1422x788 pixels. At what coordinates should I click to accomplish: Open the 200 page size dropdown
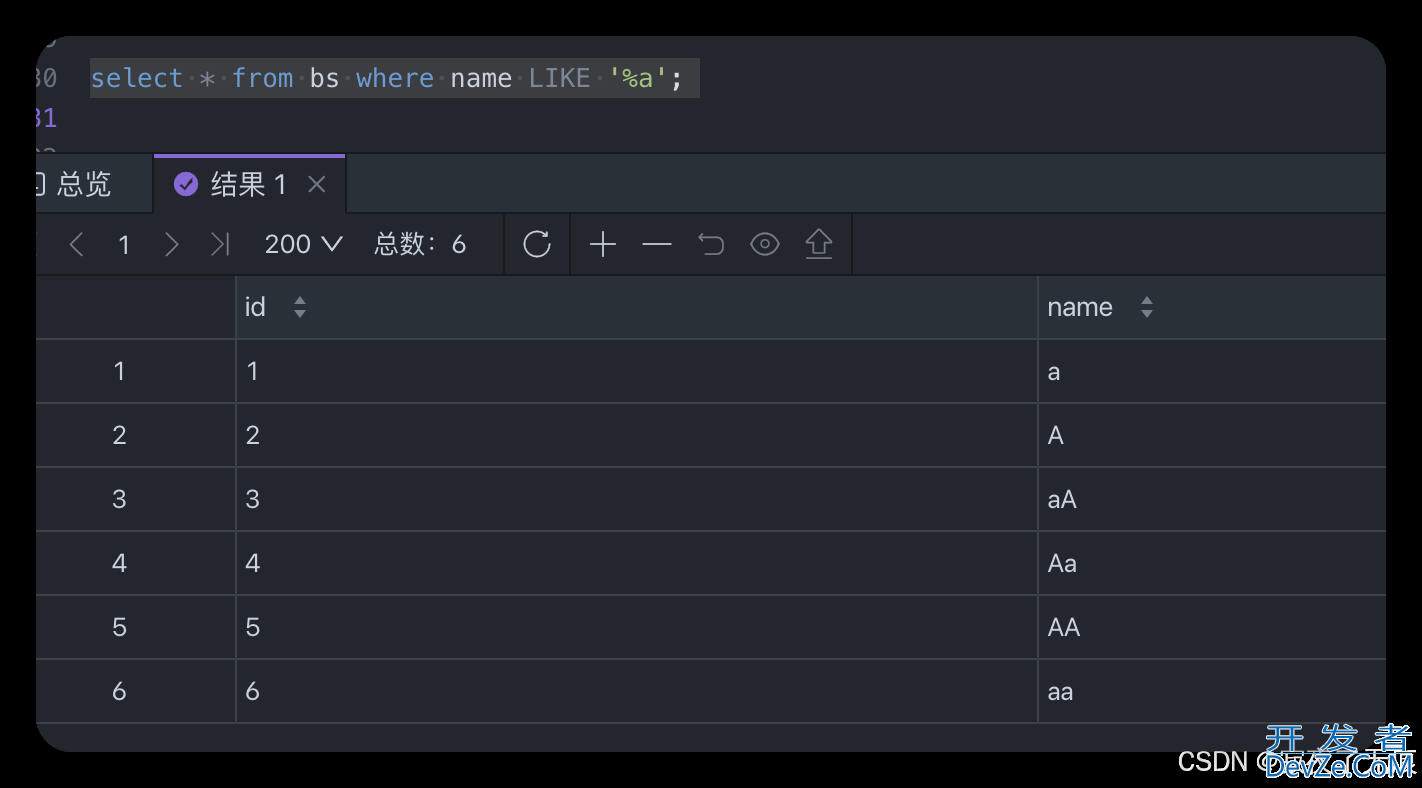[304, 244]
